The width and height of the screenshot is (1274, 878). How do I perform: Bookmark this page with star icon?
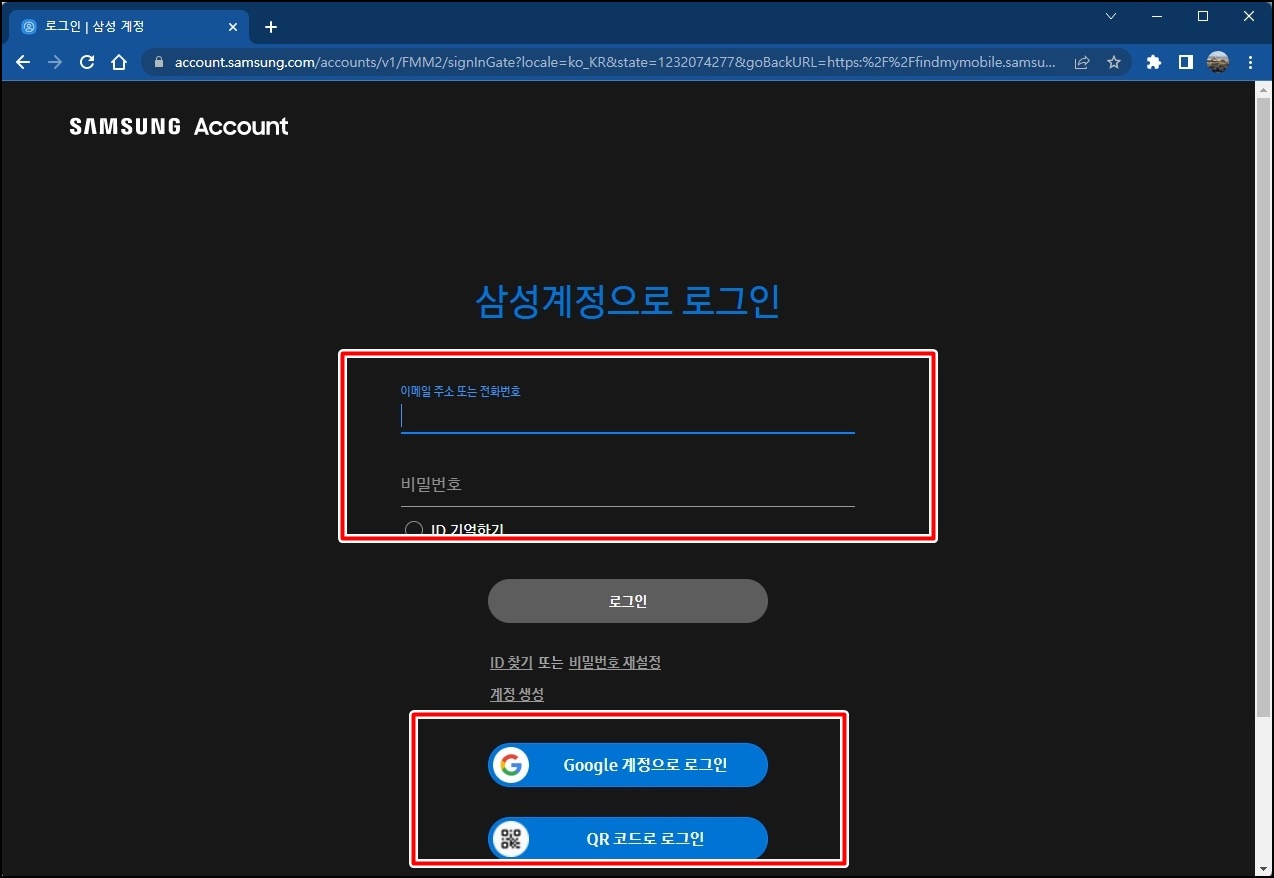(x=1114, y=62)
